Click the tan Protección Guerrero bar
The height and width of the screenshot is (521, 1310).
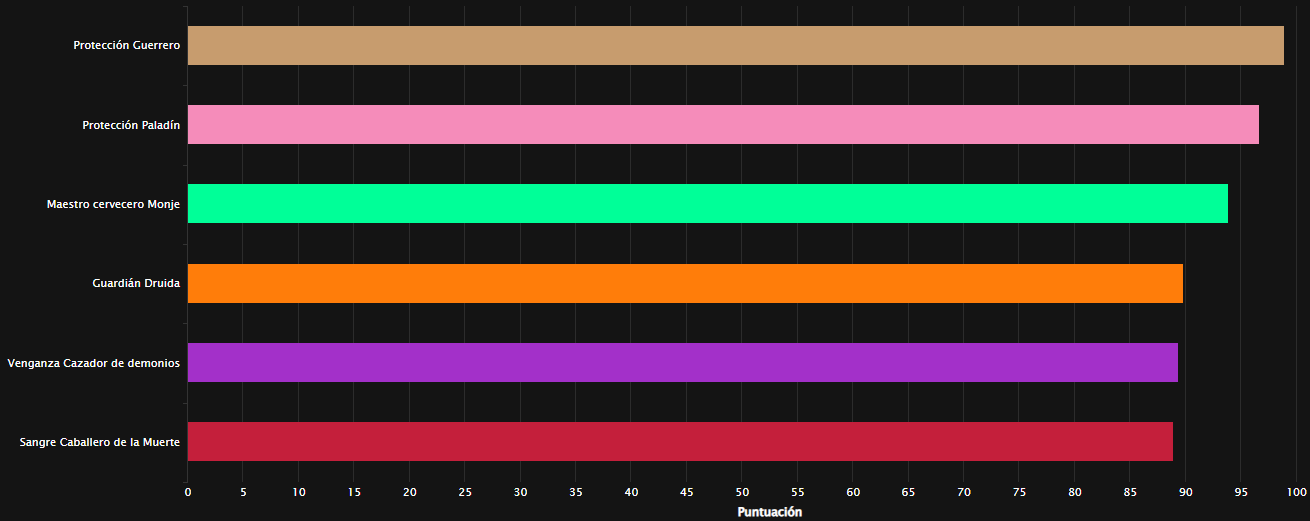(735, 46)
